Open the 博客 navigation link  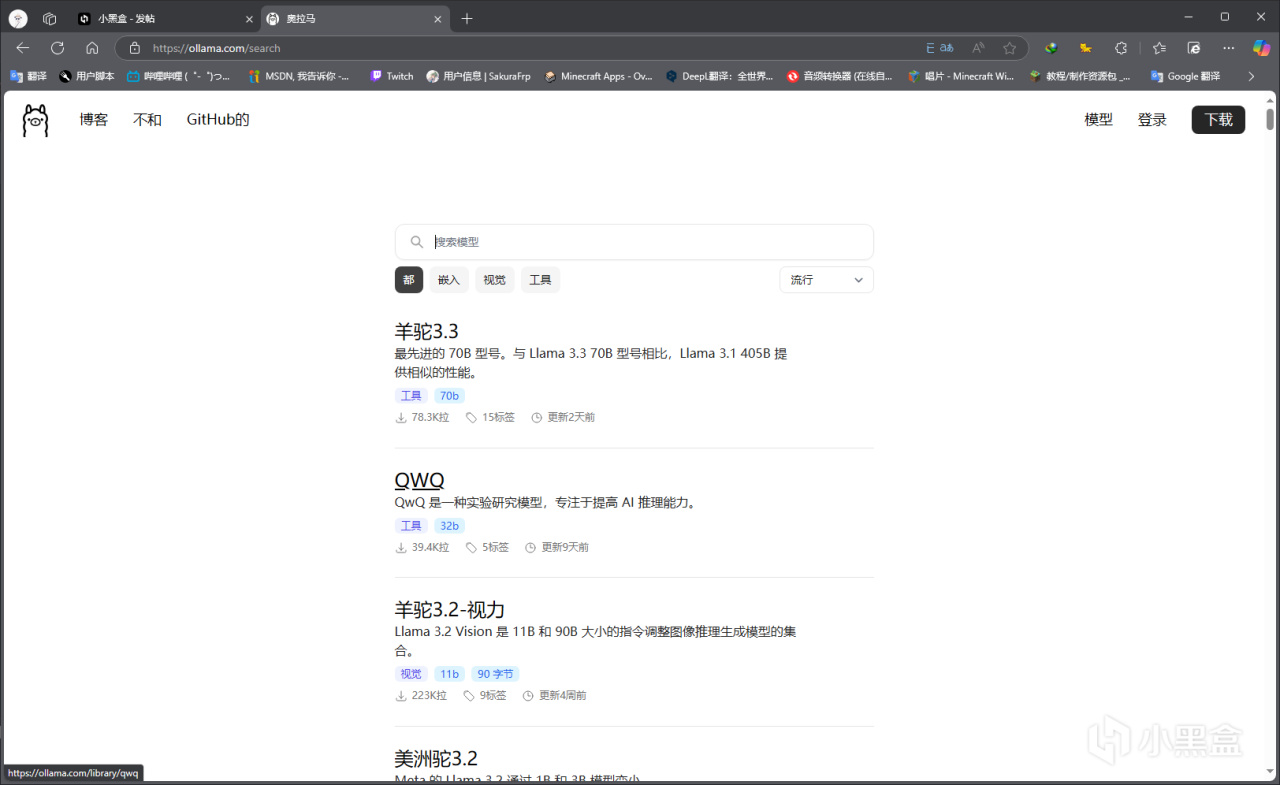pyautogui.click(x=94, y=120)
